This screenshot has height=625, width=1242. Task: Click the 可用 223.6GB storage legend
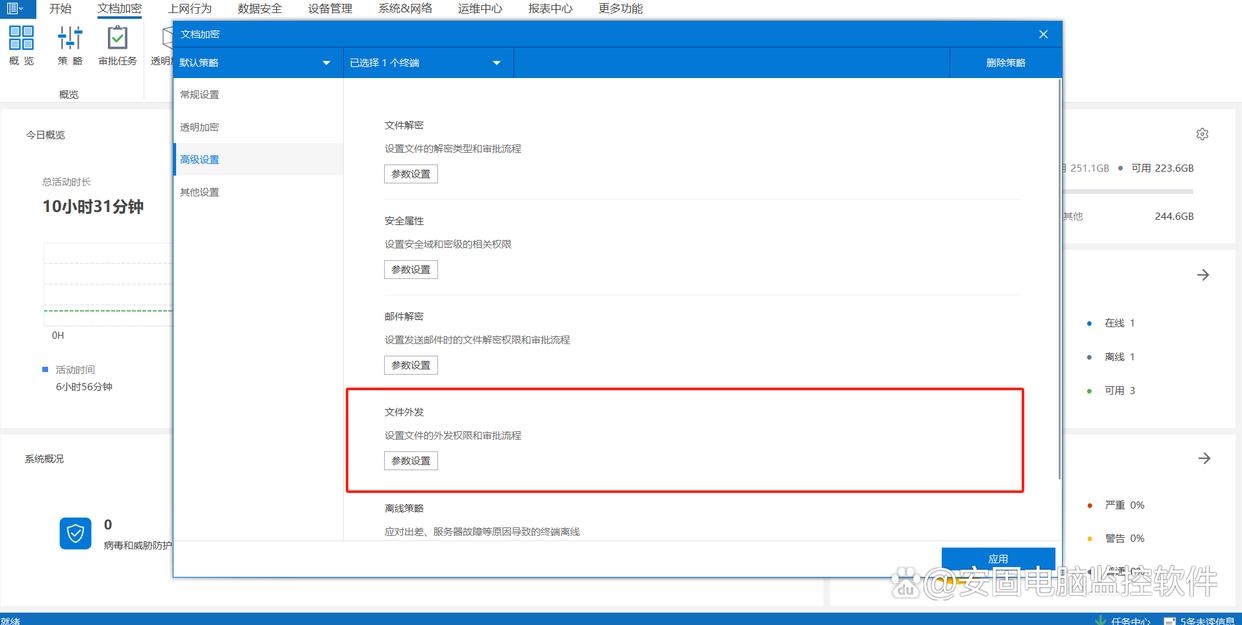[1156, 168]
